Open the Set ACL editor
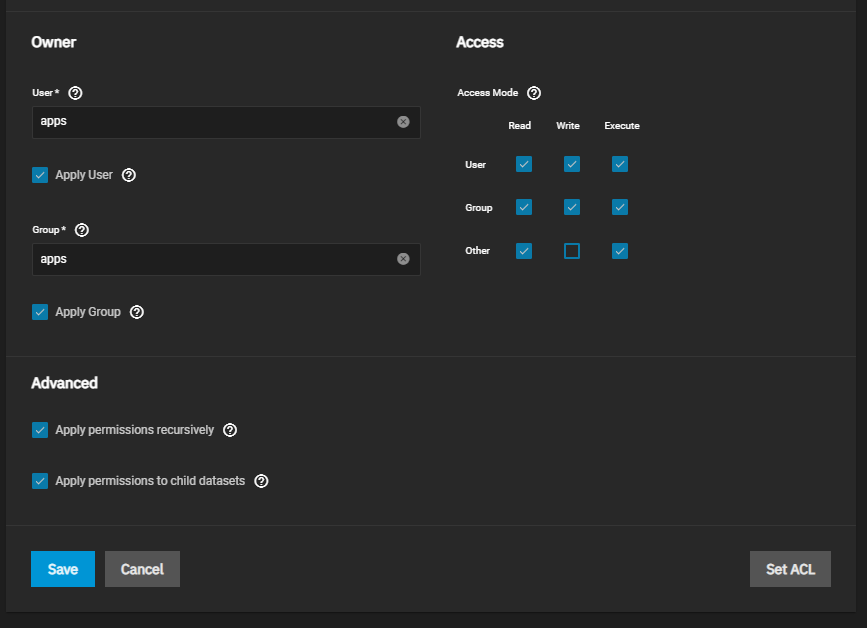This screenshot has height=628, width=867. pyautogui.click(x=790, y=569)
